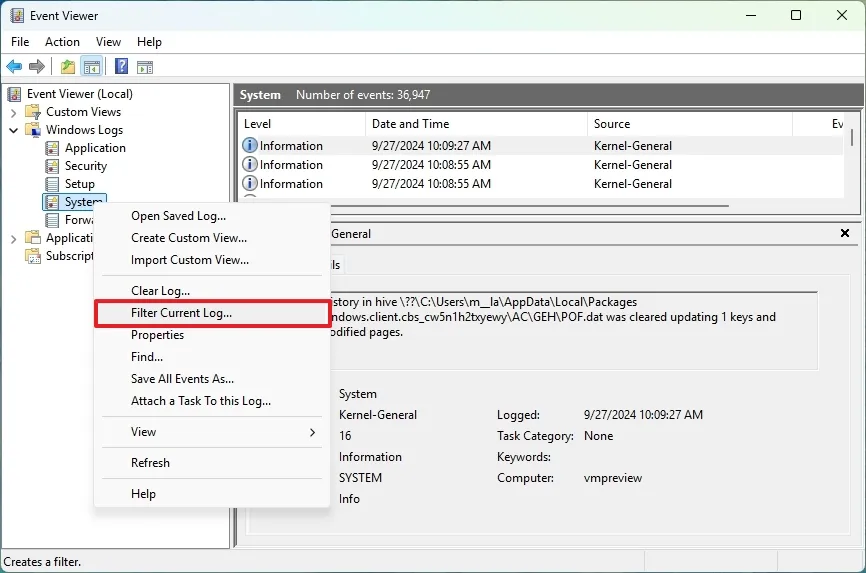Choose Filter Current Log from context menu
The height and width of the screenshot is (573, 866).
pyautogui.click(x=181, y=313)
